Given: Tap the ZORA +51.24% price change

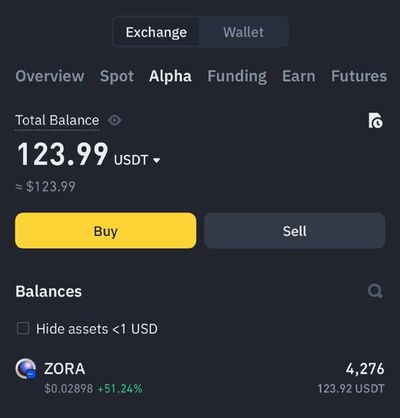Looking at the screenshot, I should (x=120, y=389).
